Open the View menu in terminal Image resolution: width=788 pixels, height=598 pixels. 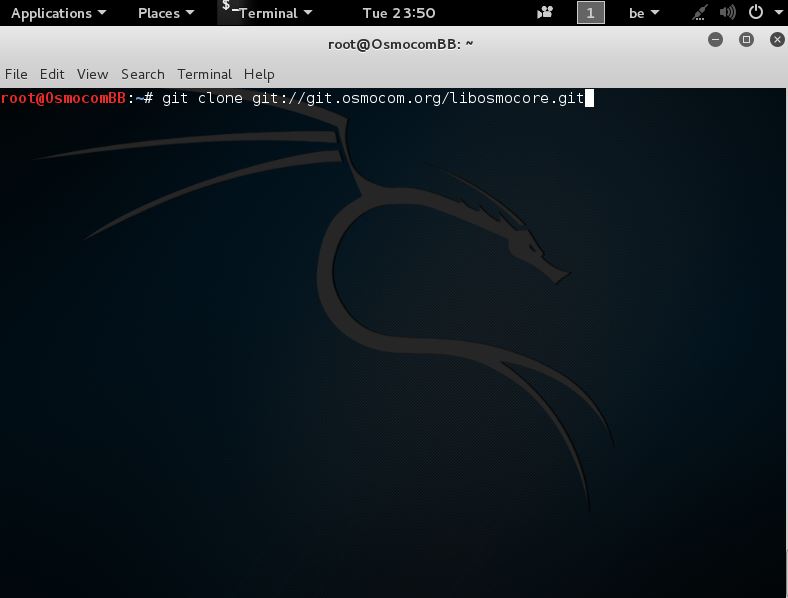pyautogui.click(x=92, y=74)
